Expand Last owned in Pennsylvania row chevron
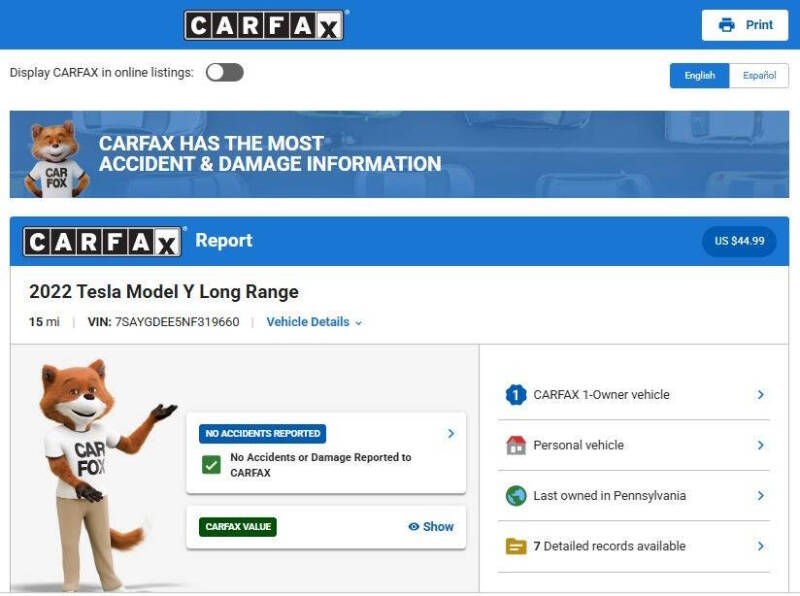Image resolution: width=800 pixels, height=596 pixels. tap(761, 495)
